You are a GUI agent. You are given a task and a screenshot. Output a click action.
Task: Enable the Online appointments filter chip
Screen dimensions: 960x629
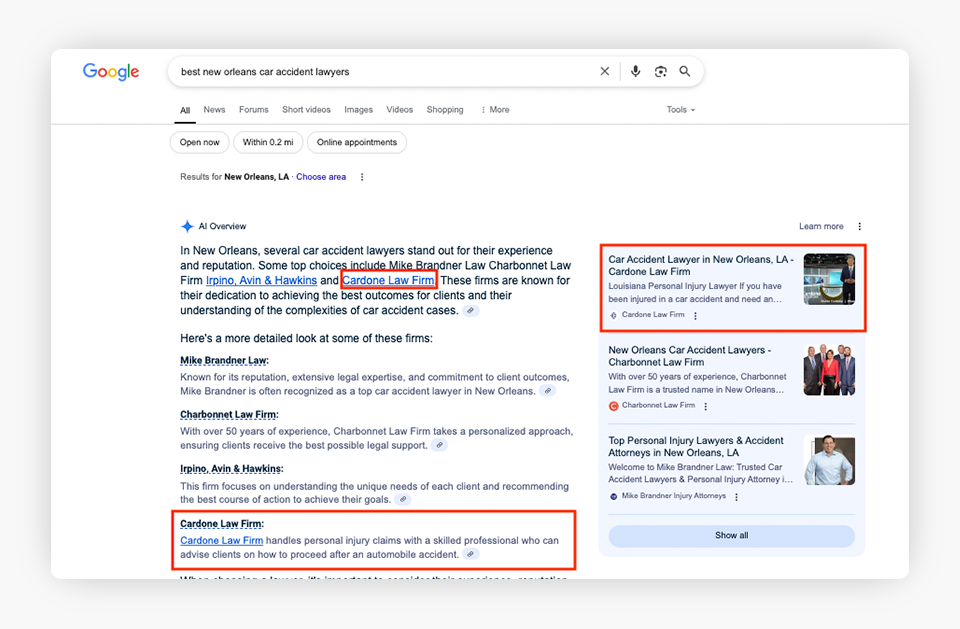[356, 143]
